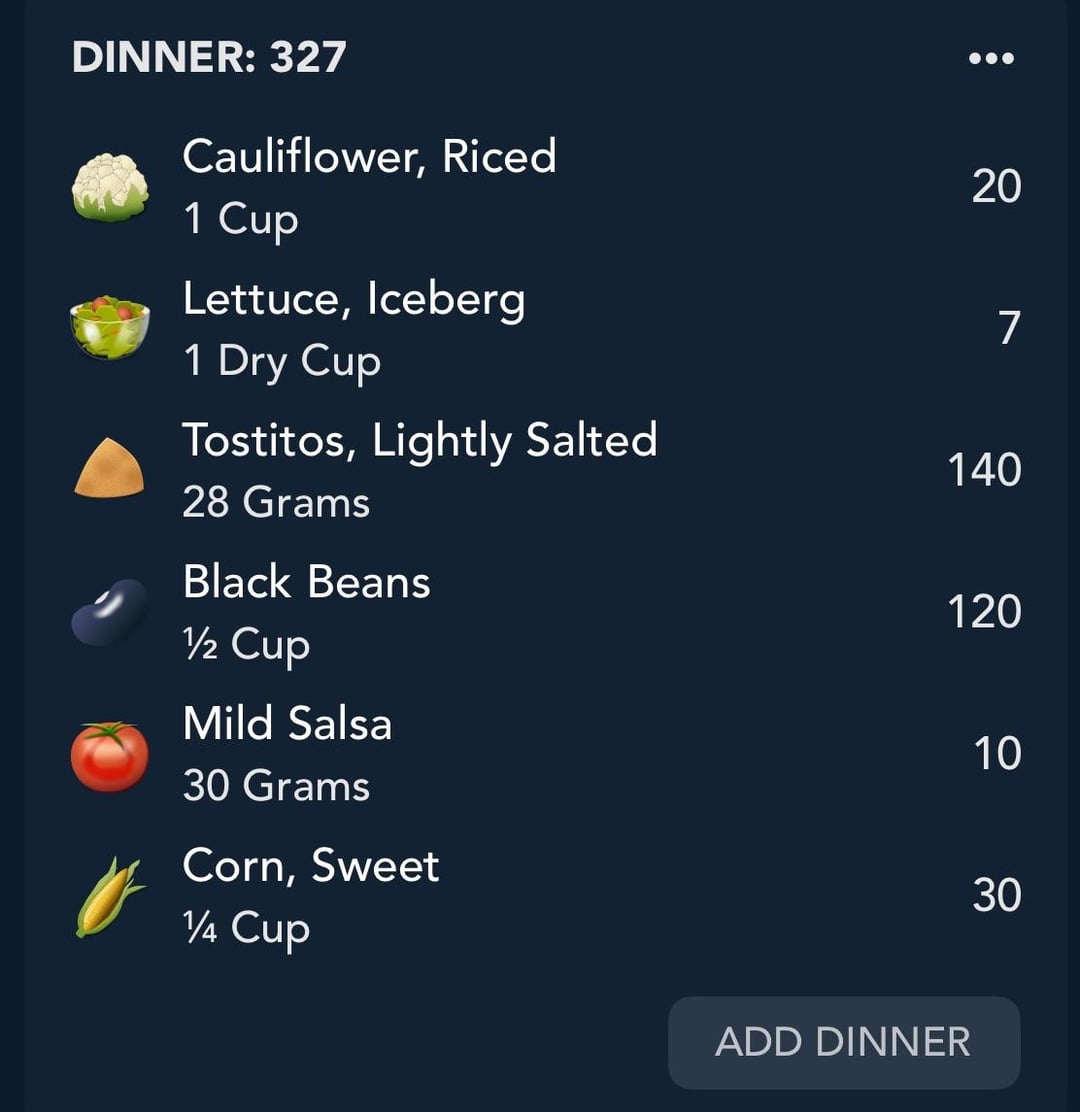The height and width of the screenshot is (1112, 1080).
Task: Click the ADD DINNER button
Action: [844, 1042]
